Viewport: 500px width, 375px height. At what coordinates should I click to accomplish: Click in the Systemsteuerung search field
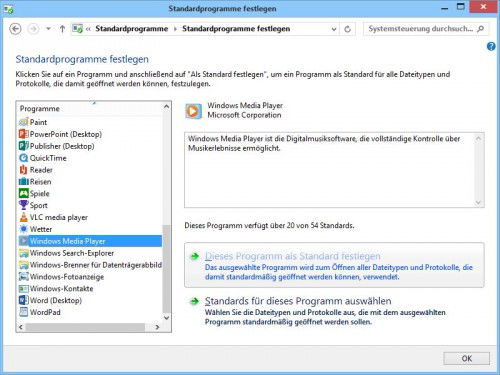(x=421, y=29)
